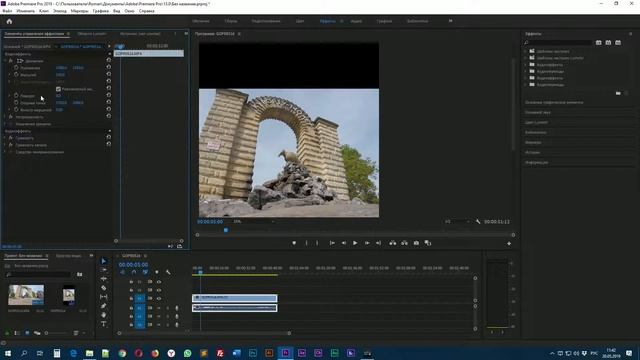Open the Маркеры menu
The image size is (640, 360).
pyautogui.click(x=79, y=11)
